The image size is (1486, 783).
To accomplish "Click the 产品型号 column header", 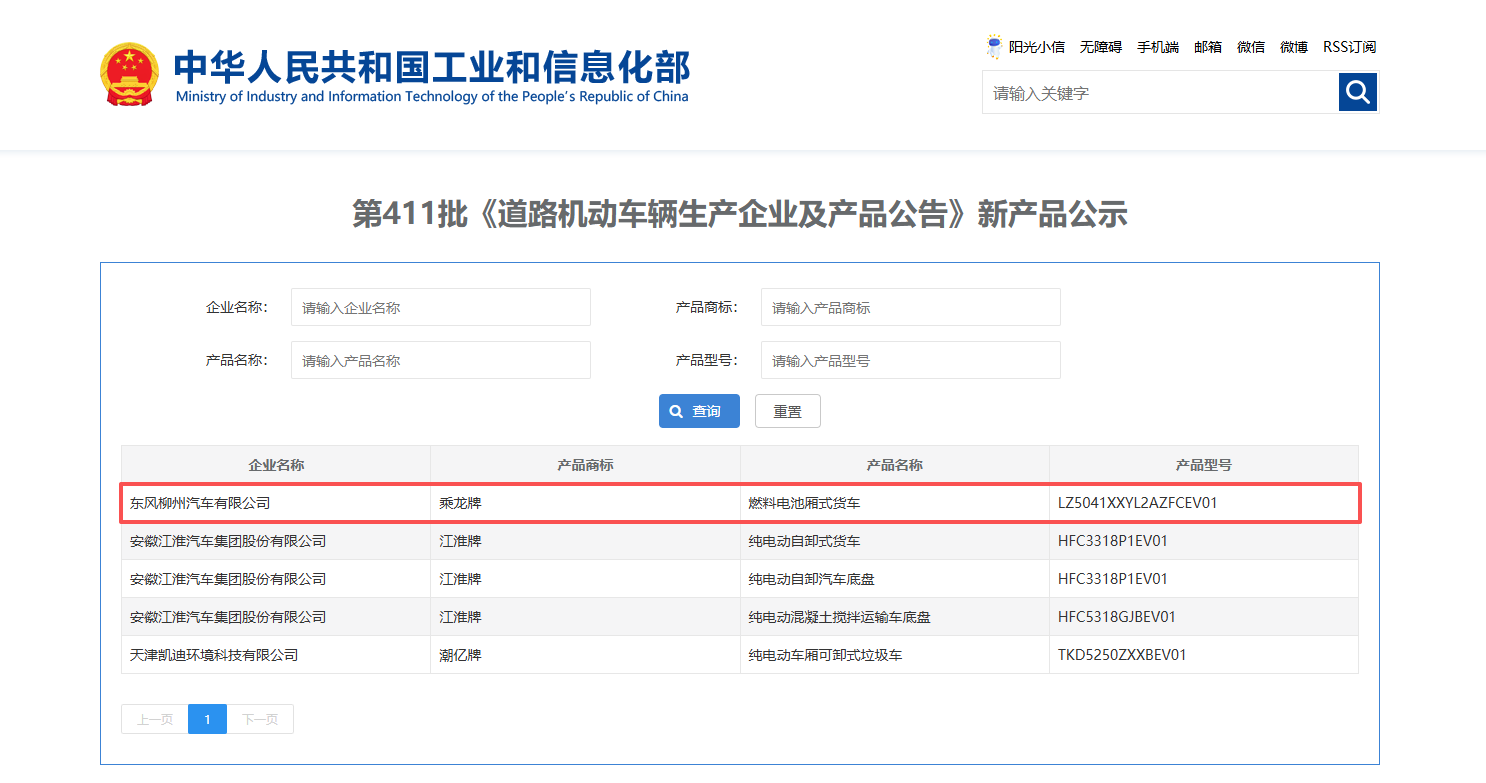I will 1204,465.
